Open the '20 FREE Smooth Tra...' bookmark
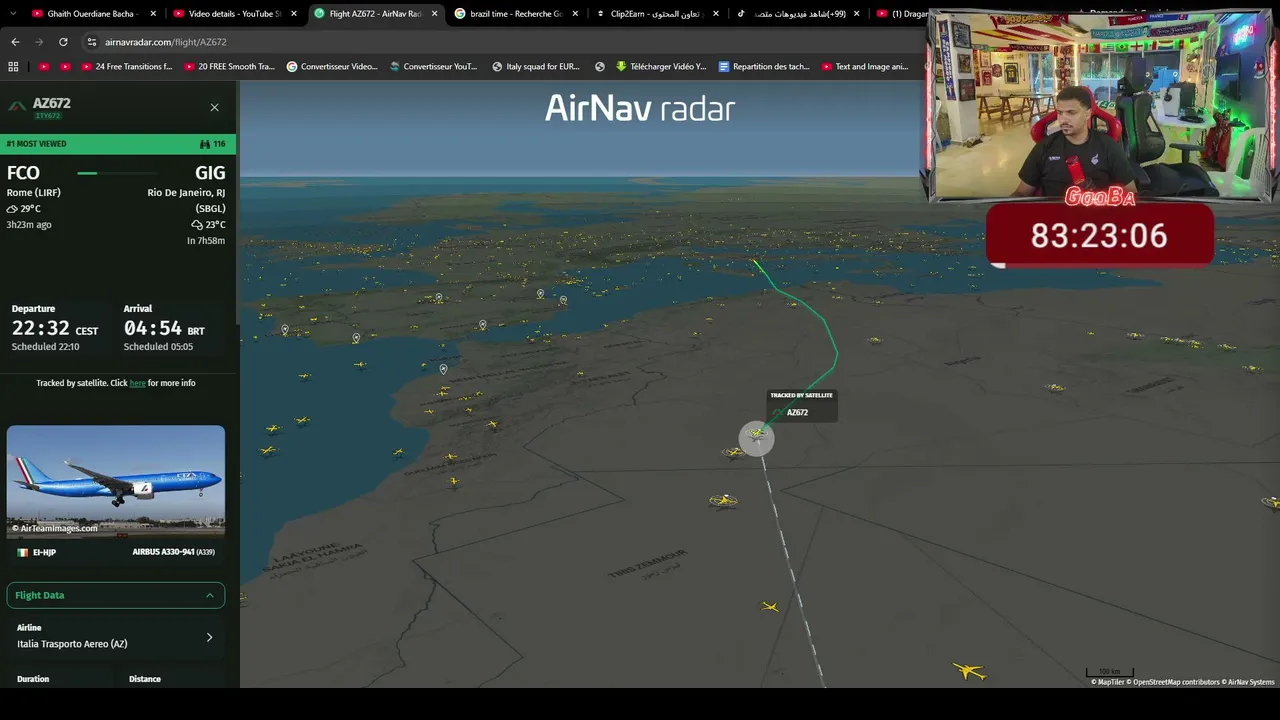The image size is (1280, 720). (x=228, y=67)
